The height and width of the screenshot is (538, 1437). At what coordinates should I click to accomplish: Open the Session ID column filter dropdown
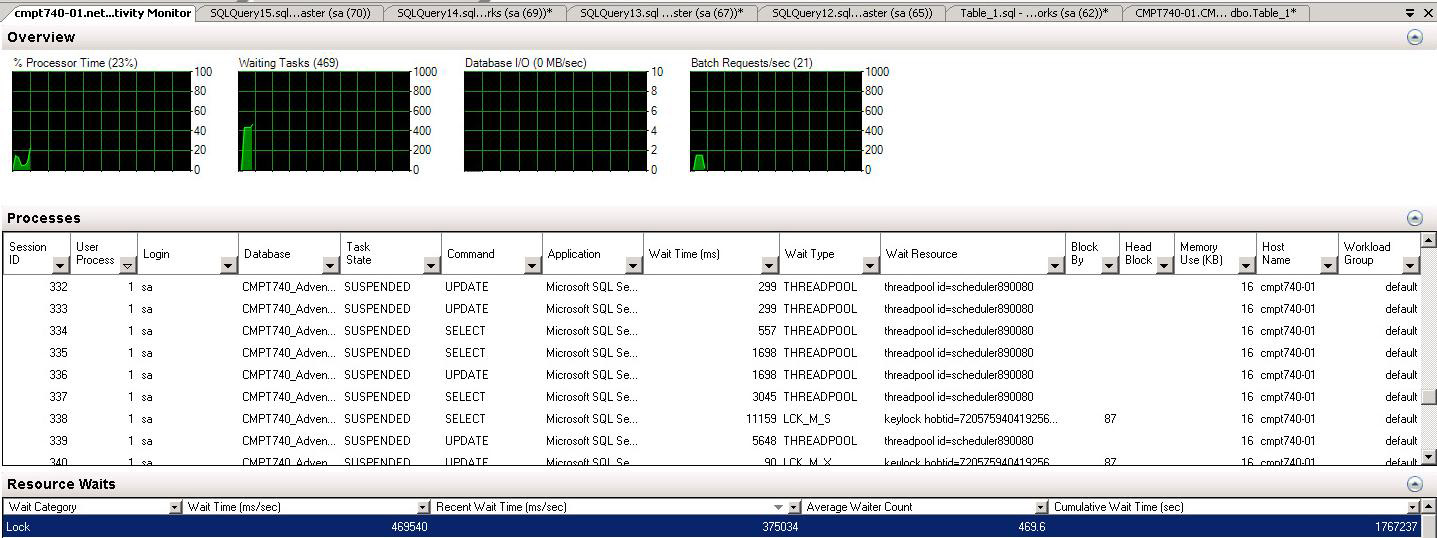[x=60, y=265]
